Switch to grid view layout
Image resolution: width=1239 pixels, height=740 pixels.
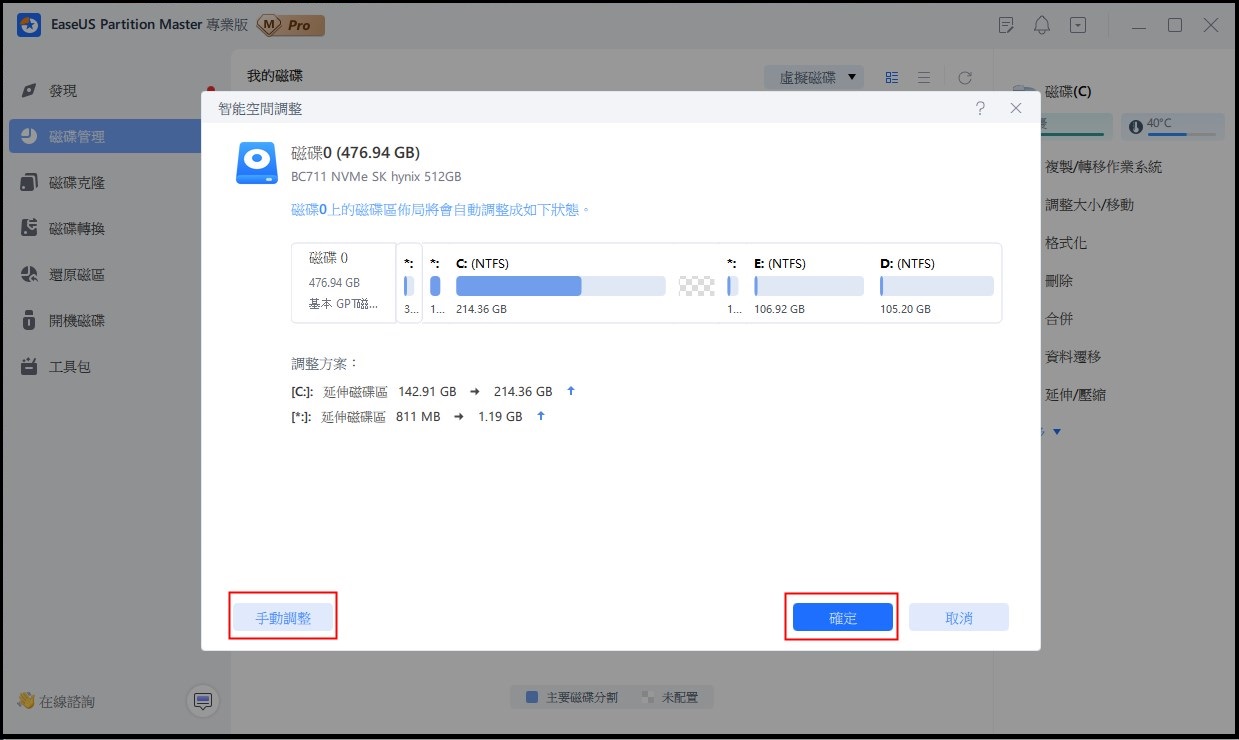click(891, 76)
